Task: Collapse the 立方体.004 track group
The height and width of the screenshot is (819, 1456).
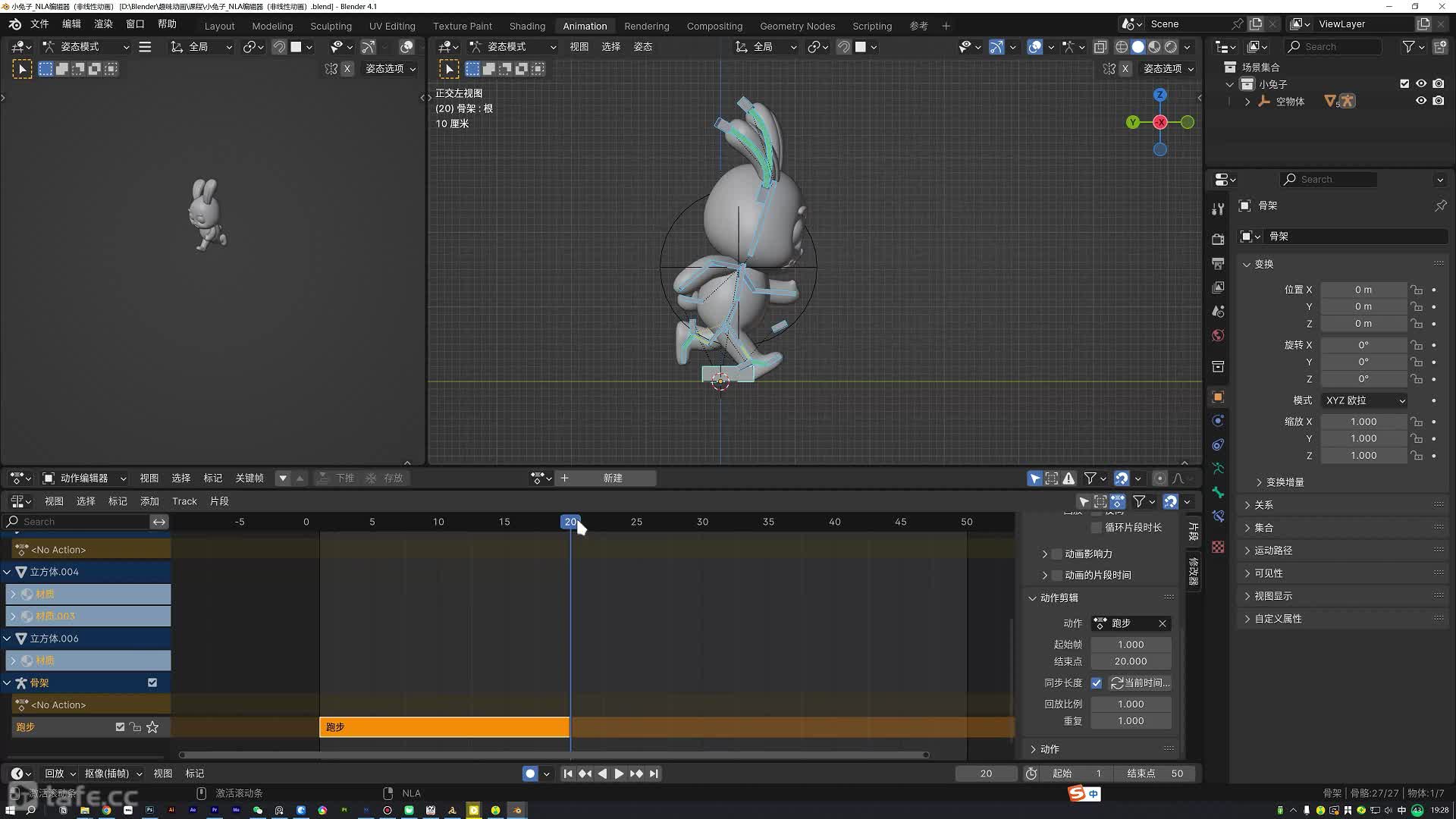Action: coord(7,572)
